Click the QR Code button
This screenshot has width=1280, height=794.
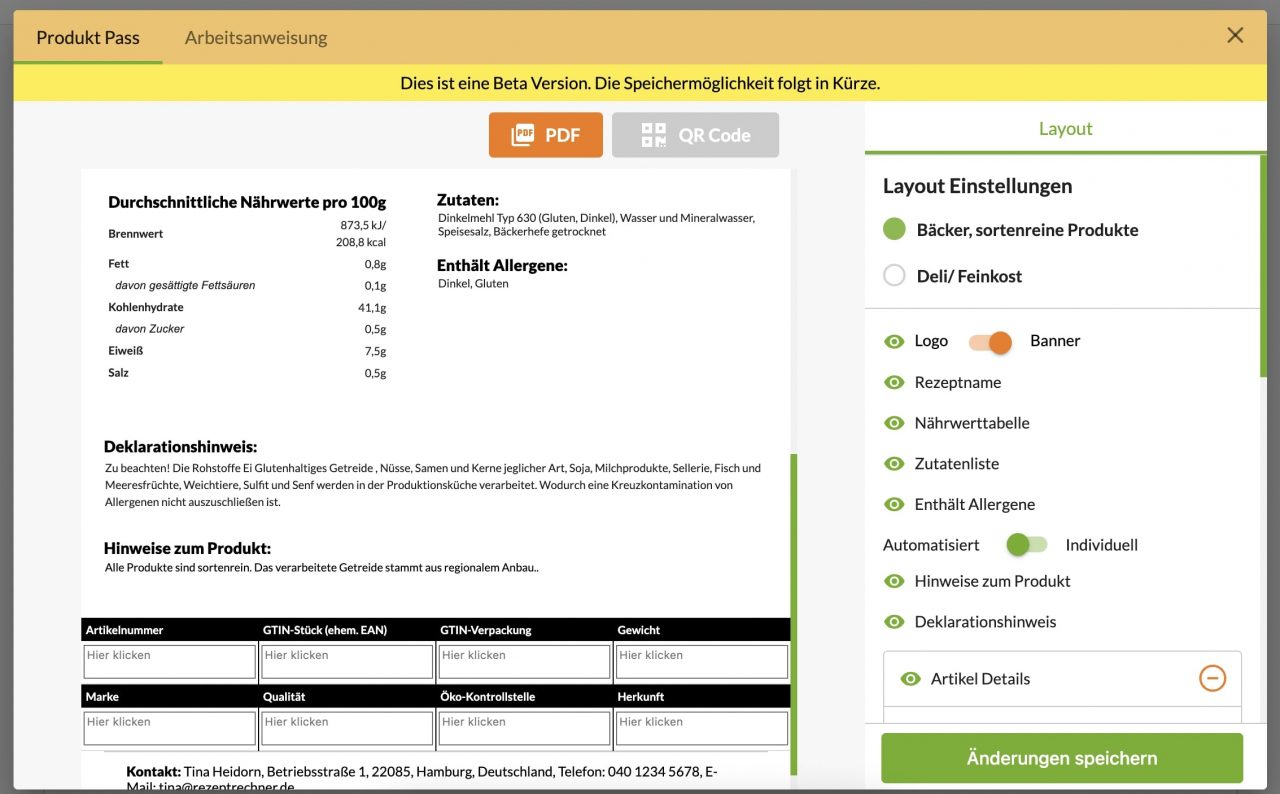[x=695, y=134]
